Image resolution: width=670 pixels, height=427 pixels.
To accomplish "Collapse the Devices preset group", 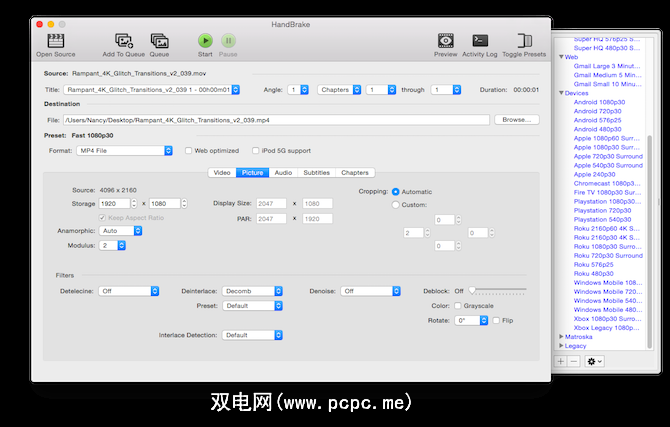I will coord(562,93).
